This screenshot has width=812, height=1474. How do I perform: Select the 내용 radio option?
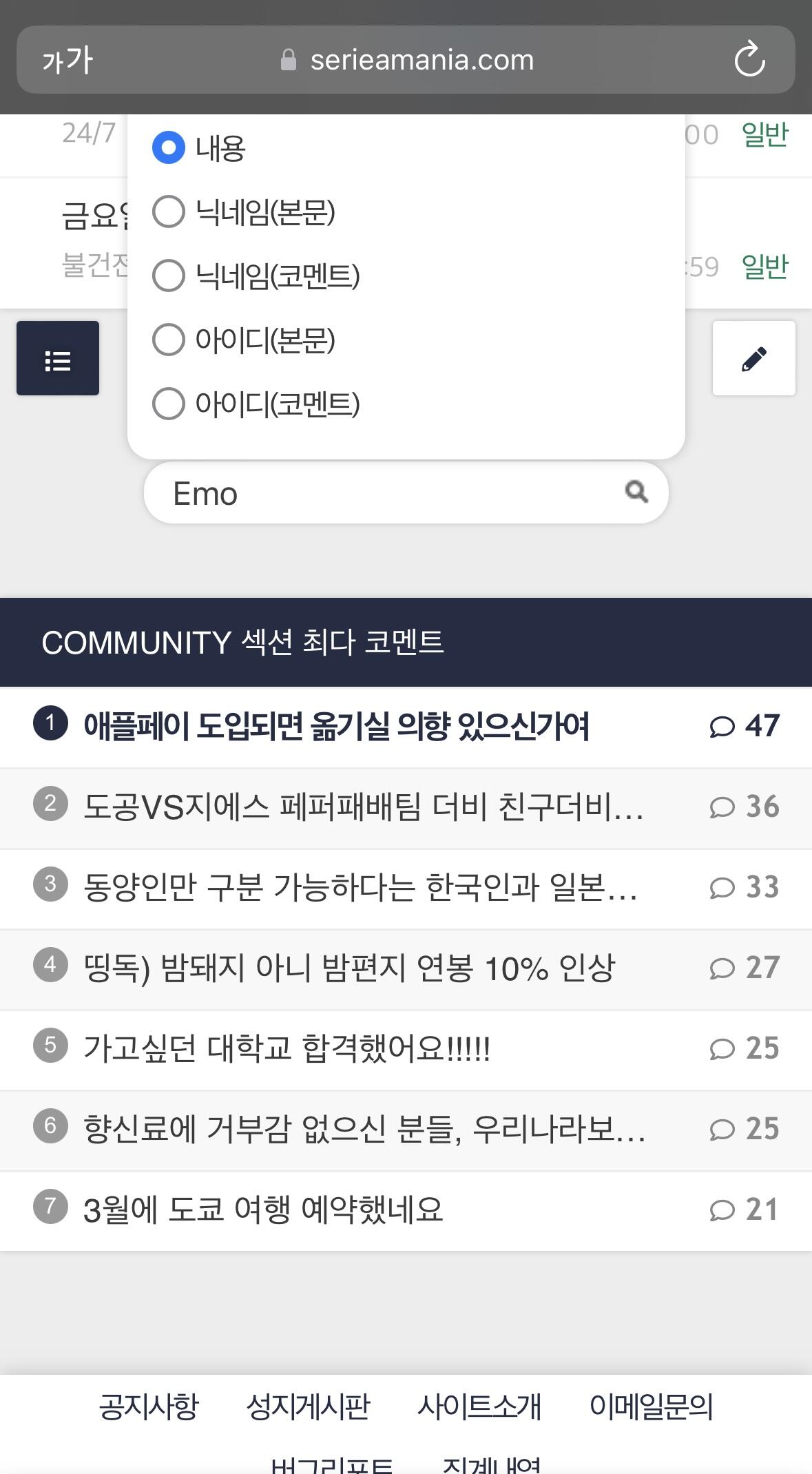(x=169, y=147)
